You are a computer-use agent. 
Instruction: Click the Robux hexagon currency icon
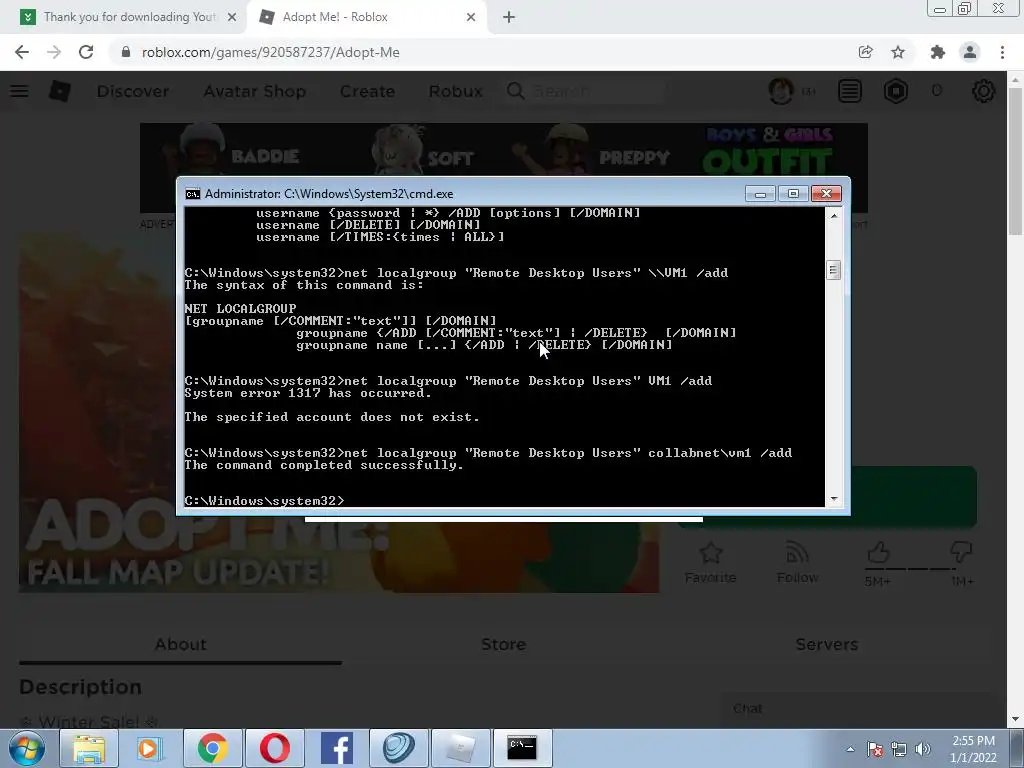coord(896,91)
